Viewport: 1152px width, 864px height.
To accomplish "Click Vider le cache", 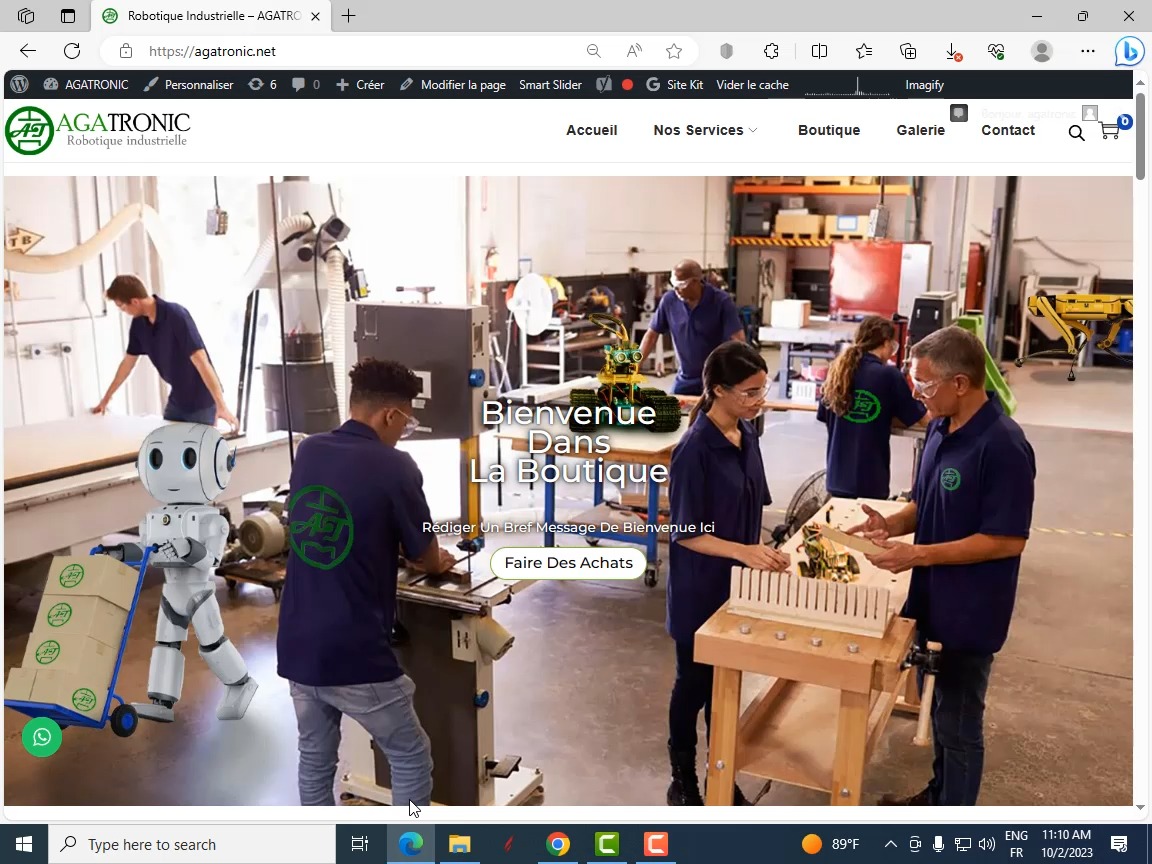I will tap(752, 84).
